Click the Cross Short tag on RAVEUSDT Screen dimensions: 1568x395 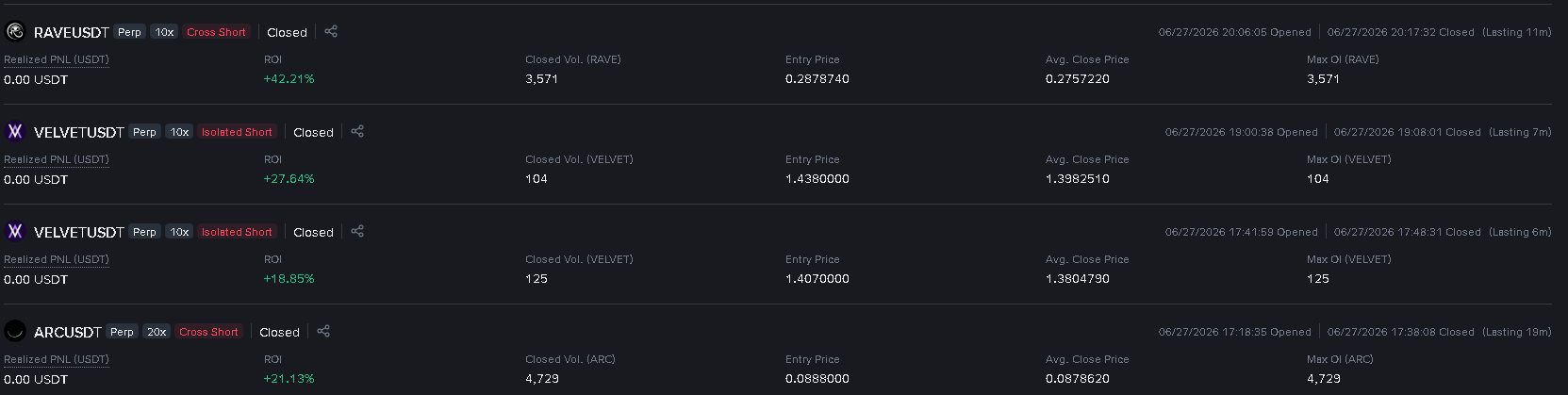(x=216, y=32)
